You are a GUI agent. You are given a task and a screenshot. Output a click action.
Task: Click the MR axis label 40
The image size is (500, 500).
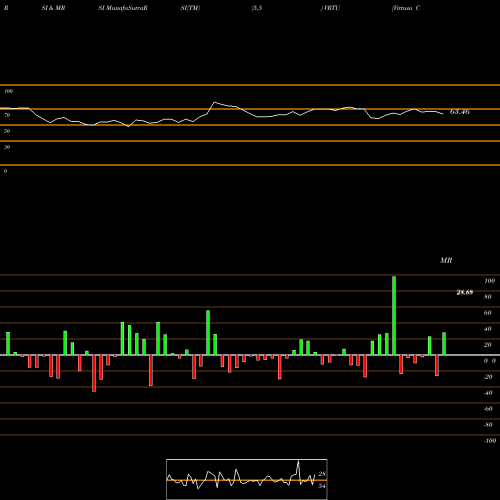488,329
